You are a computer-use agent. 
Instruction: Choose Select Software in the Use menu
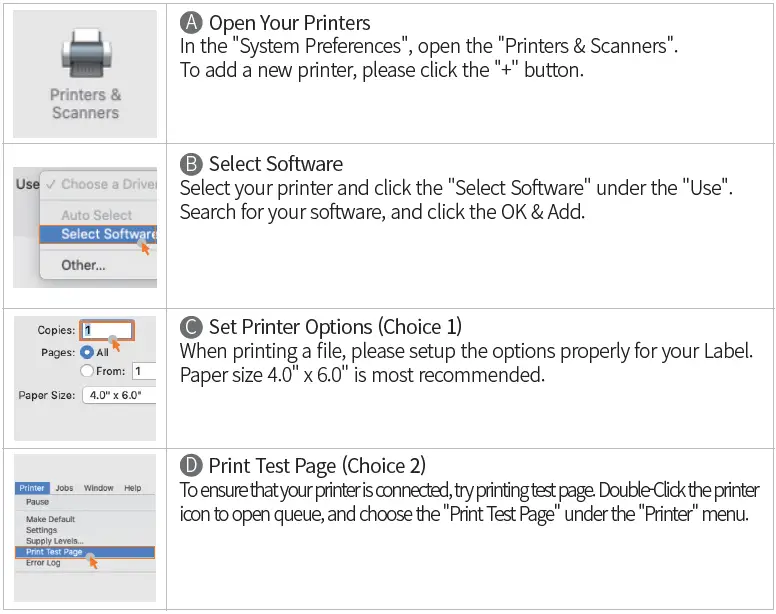pos(104,234)
